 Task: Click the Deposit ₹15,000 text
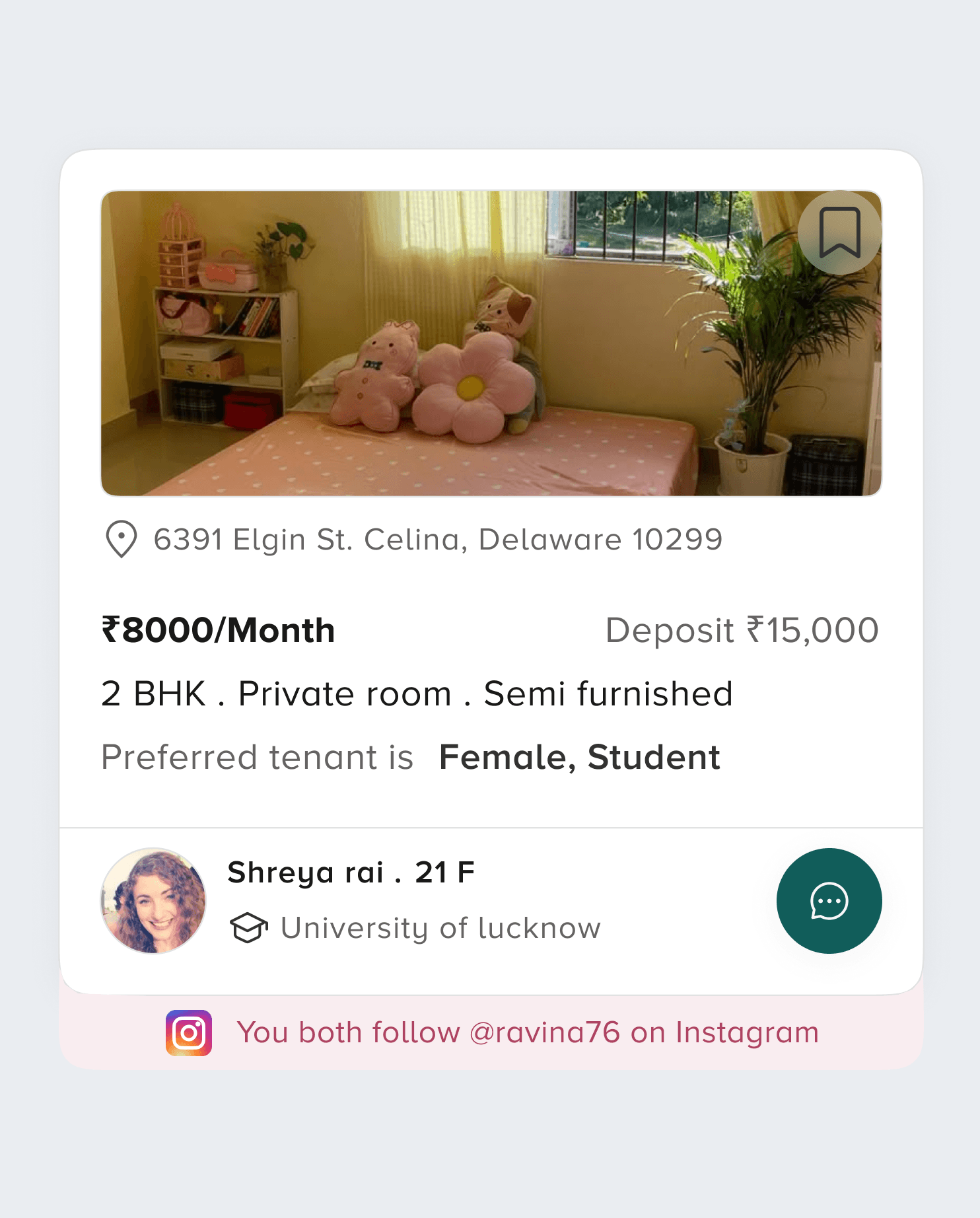(x=742, y=630)
